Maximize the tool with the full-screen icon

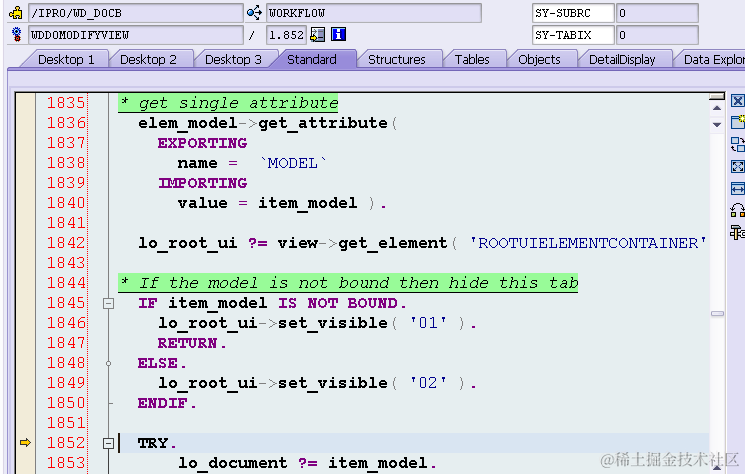pyautogui.click(x=737, y=166)
